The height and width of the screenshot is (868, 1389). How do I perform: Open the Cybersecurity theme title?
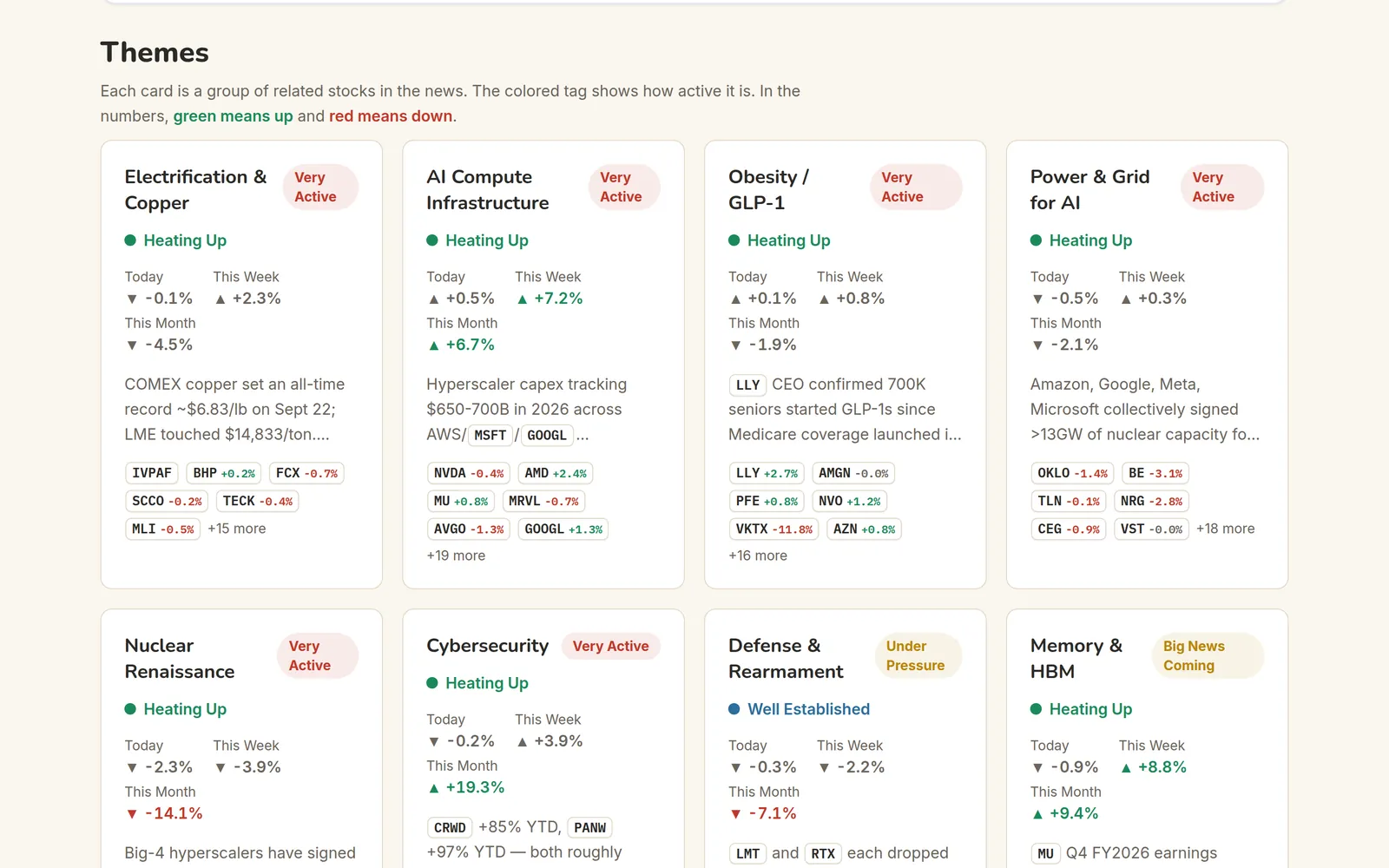pyautogui.click(x=487, y=646)
